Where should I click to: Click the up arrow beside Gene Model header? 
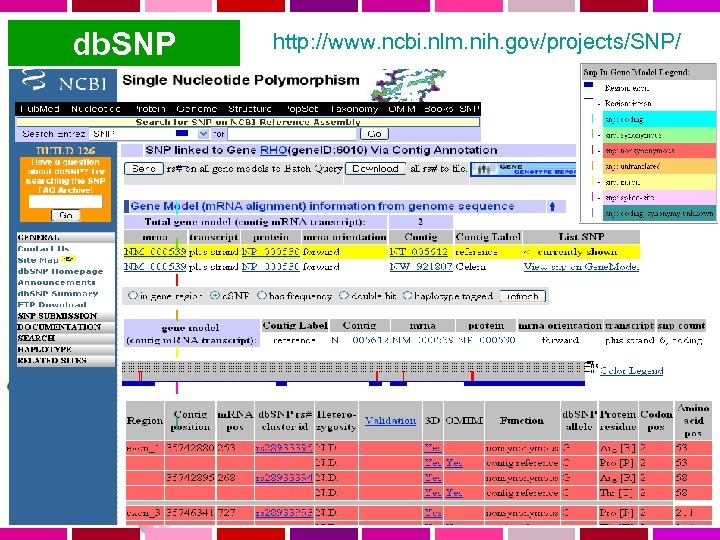[x=552, y=207]
